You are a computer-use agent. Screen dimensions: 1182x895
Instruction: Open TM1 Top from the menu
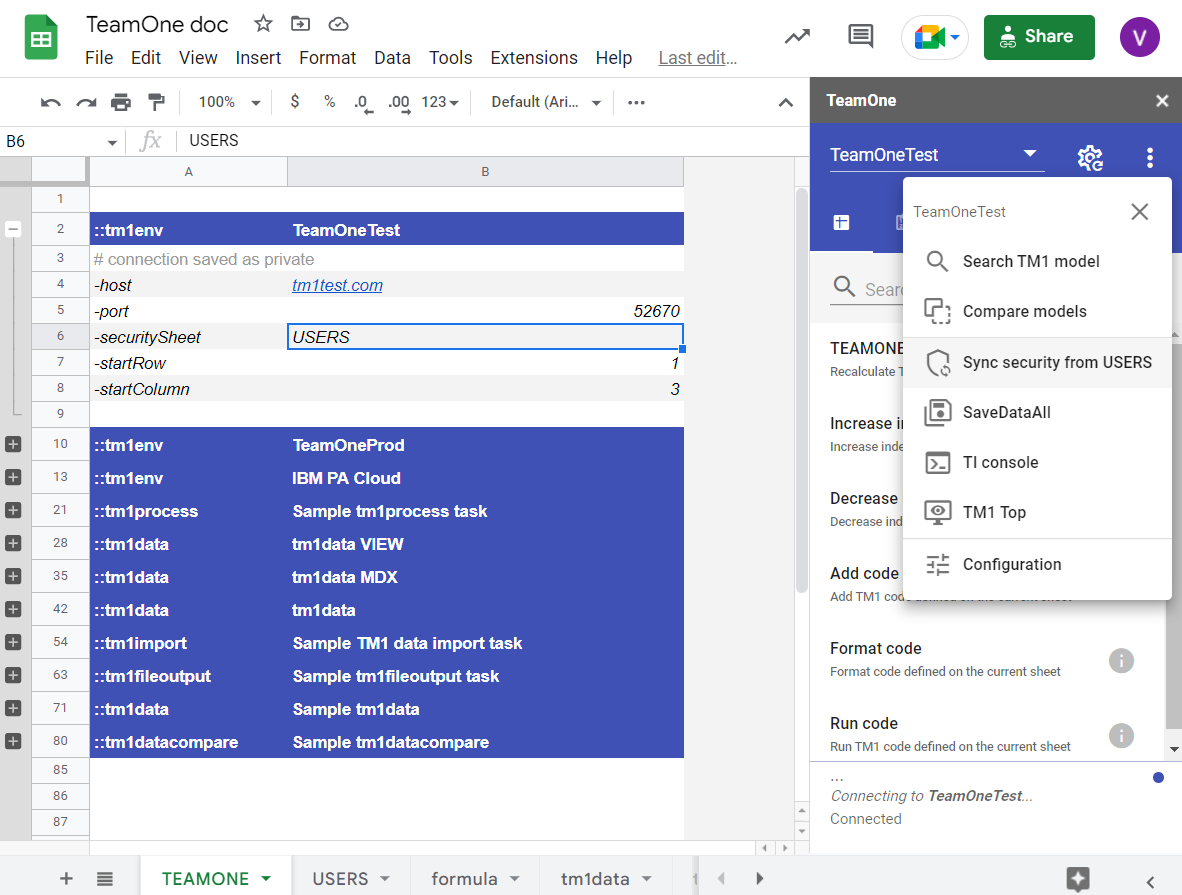click(1037, 512)
